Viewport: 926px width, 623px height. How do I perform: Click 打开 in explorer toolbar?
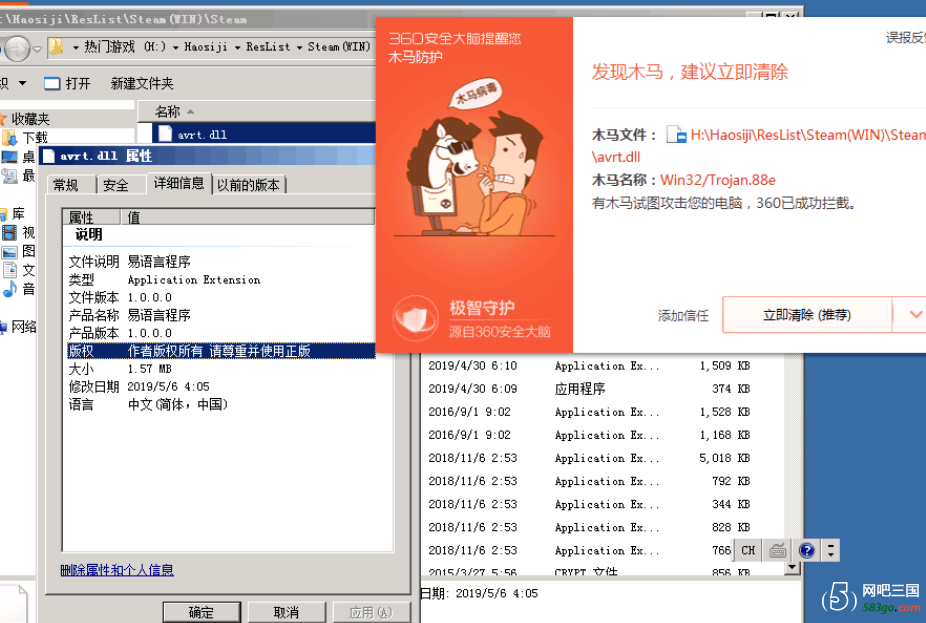pos(67,83)
